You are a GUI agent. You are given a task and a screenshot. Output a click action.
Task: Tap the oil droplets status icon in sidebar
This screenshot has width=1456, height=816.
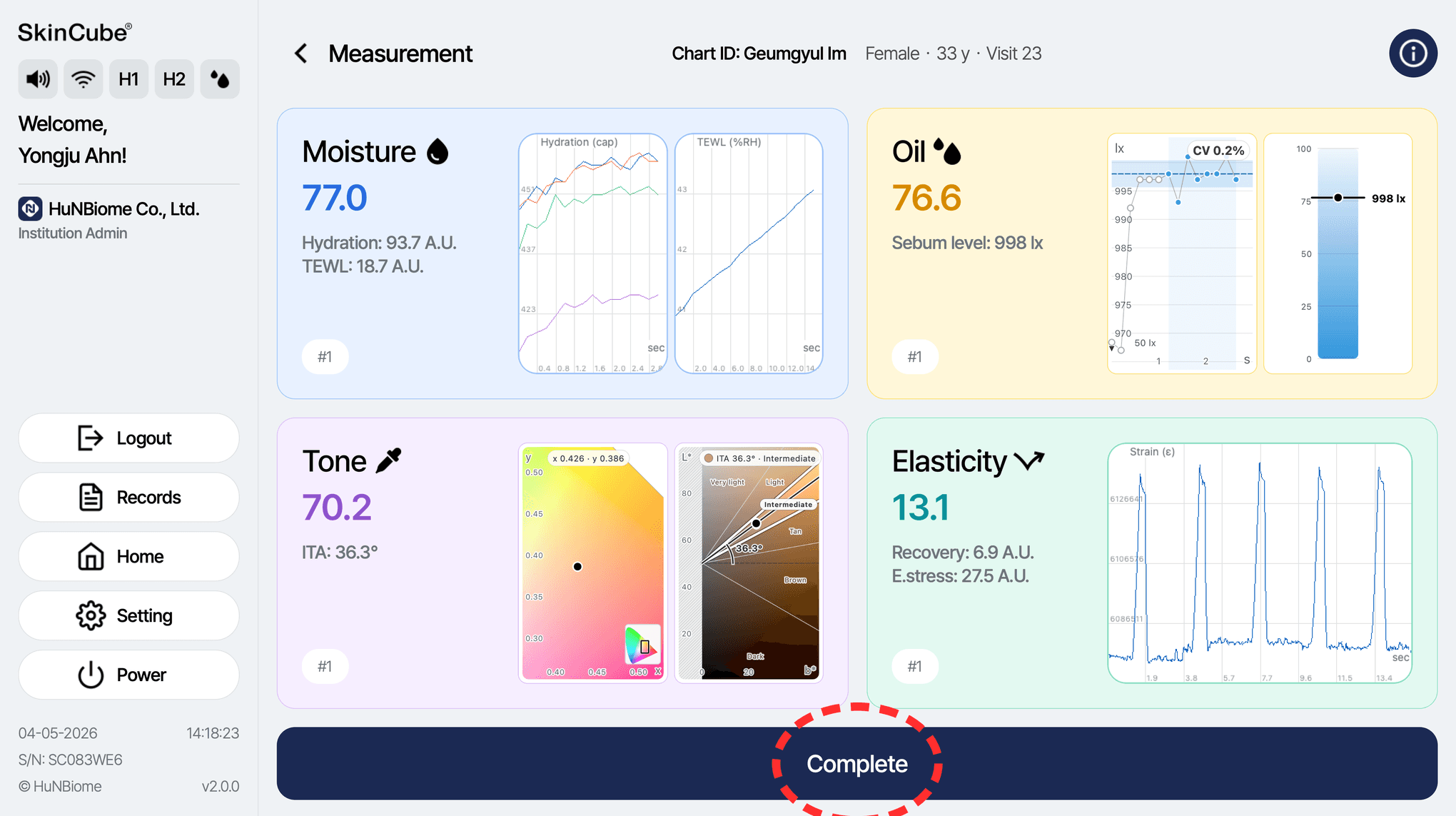220,79
